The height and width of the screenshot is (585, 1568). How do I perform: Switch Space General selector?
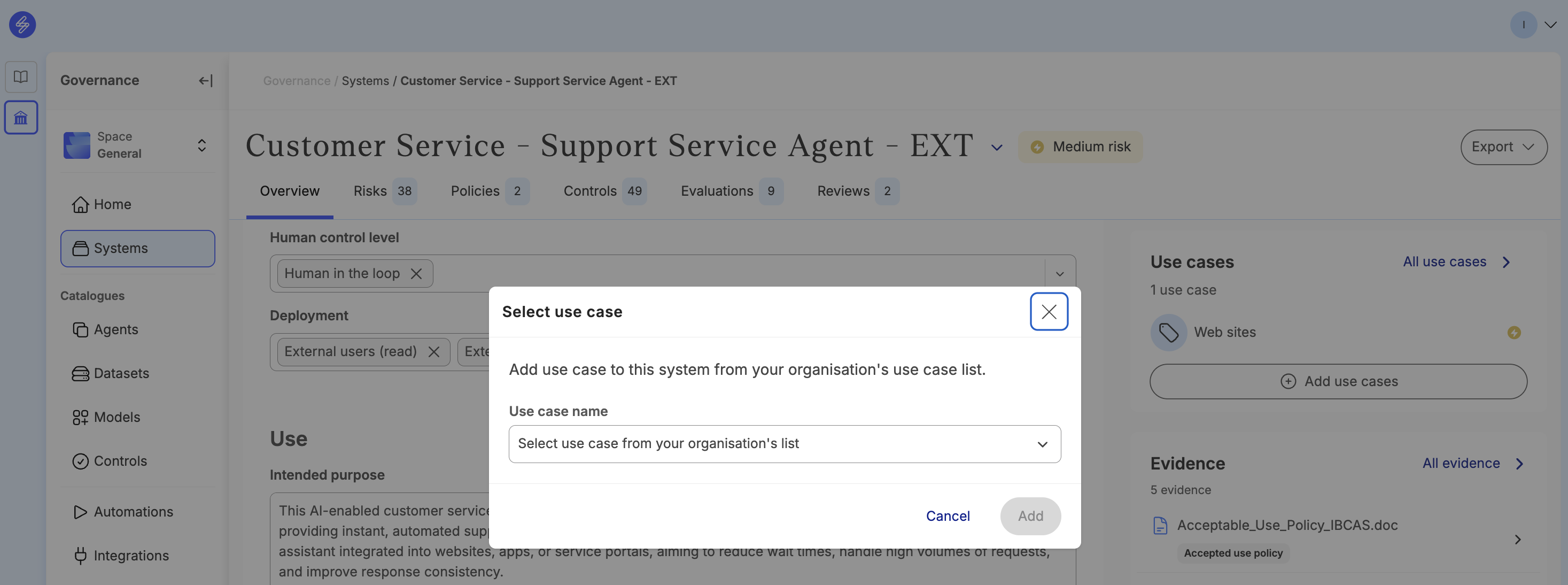tap(137, 145)
